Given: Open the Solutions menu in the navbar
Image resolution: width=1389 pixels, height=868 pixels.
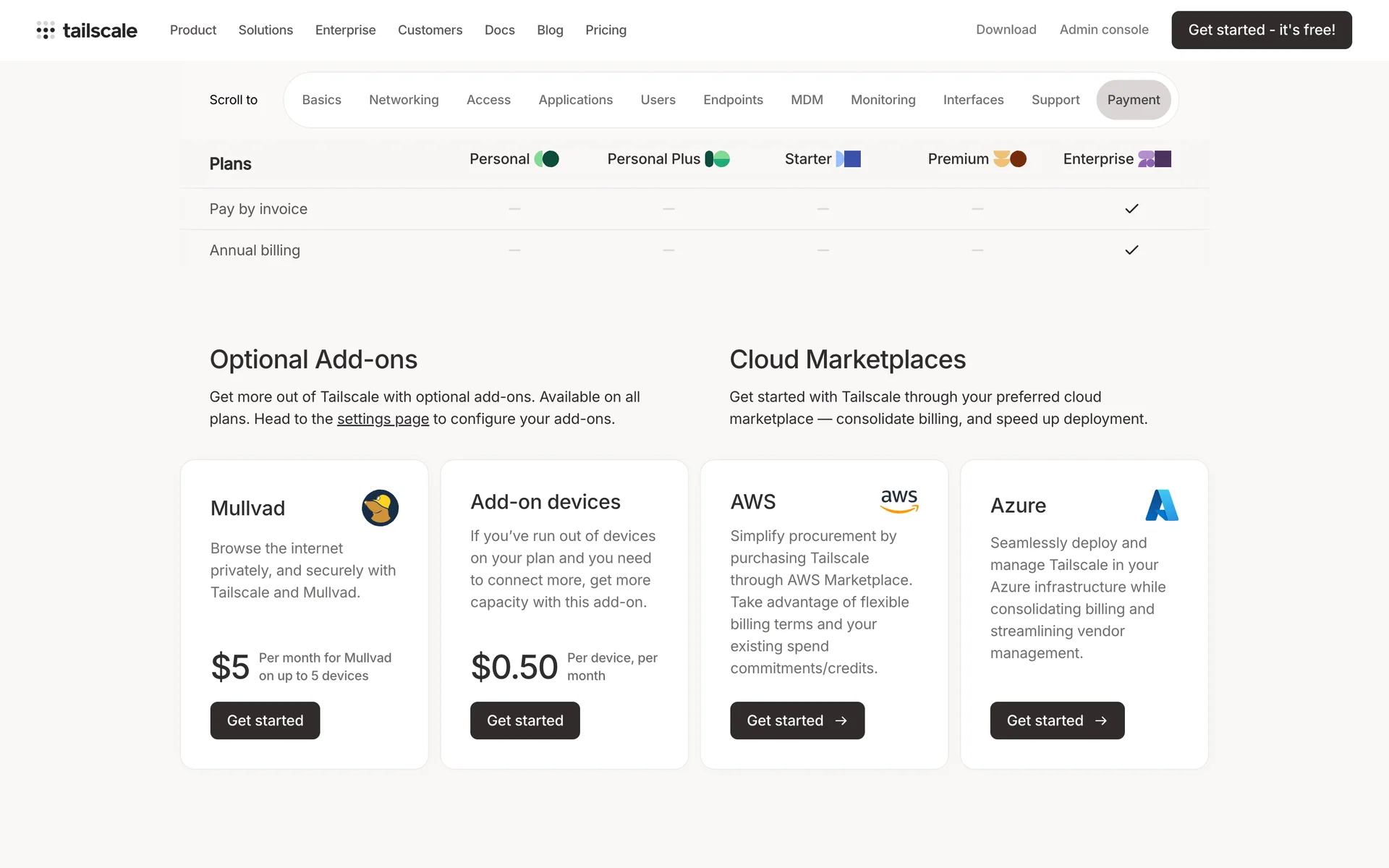Looking at the screenshot, I should tap(266, 30).
